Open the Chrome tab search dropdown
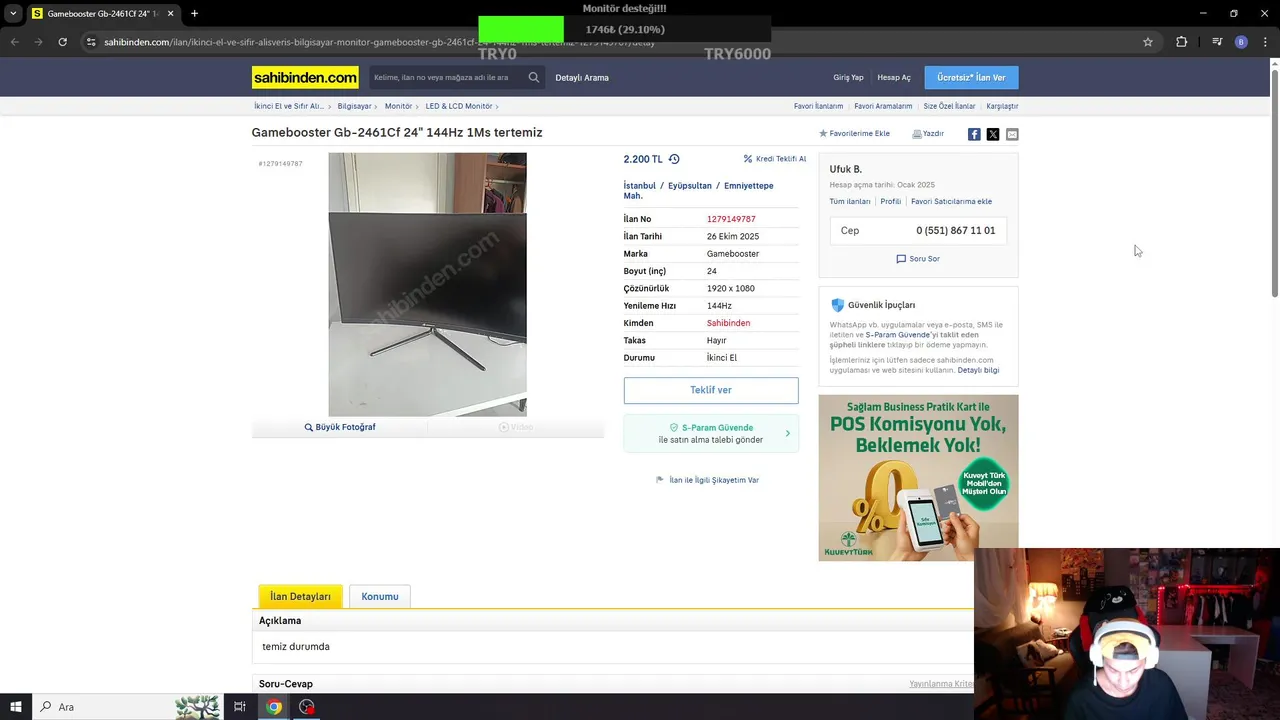Viewport: 1280px width, 720px height. coord(13,13)
